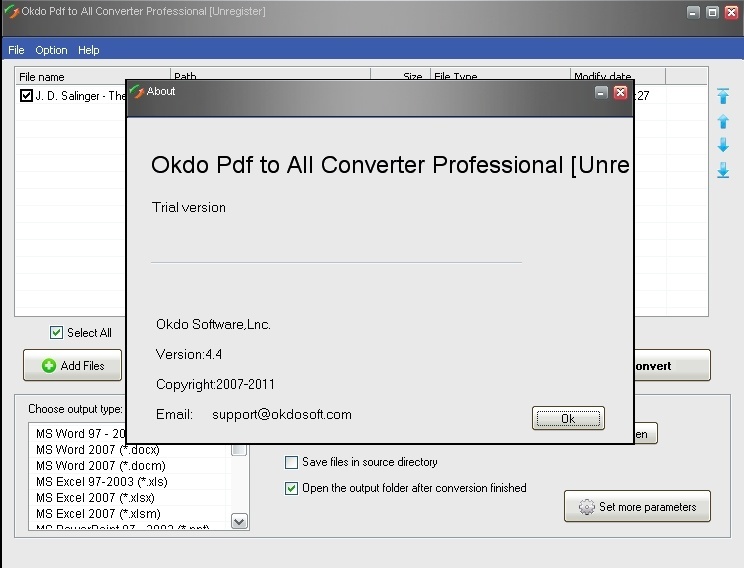Viewport: 744px width, 568px height.
Task: Open the Help menu
Action: pyautogui.click(x=89, y=50)
